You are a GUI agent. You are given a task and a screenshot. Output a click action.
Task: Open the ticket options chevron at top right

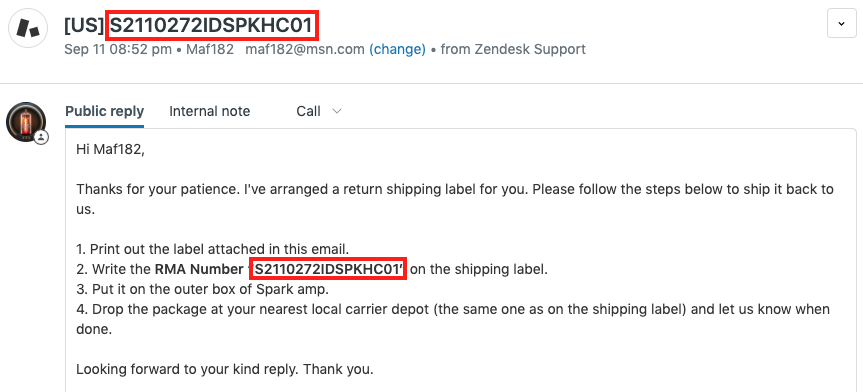pos(841,24)
